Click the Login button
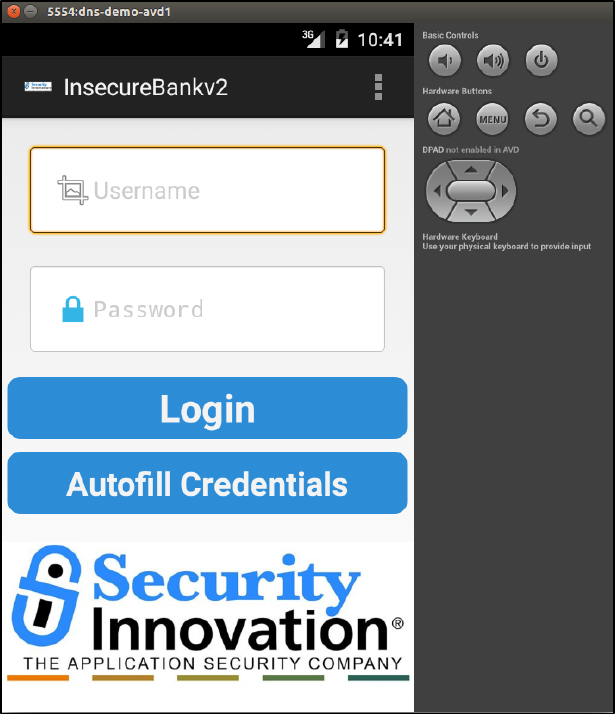The width and height of the screenshot is (615, 714). coord(208,408)
